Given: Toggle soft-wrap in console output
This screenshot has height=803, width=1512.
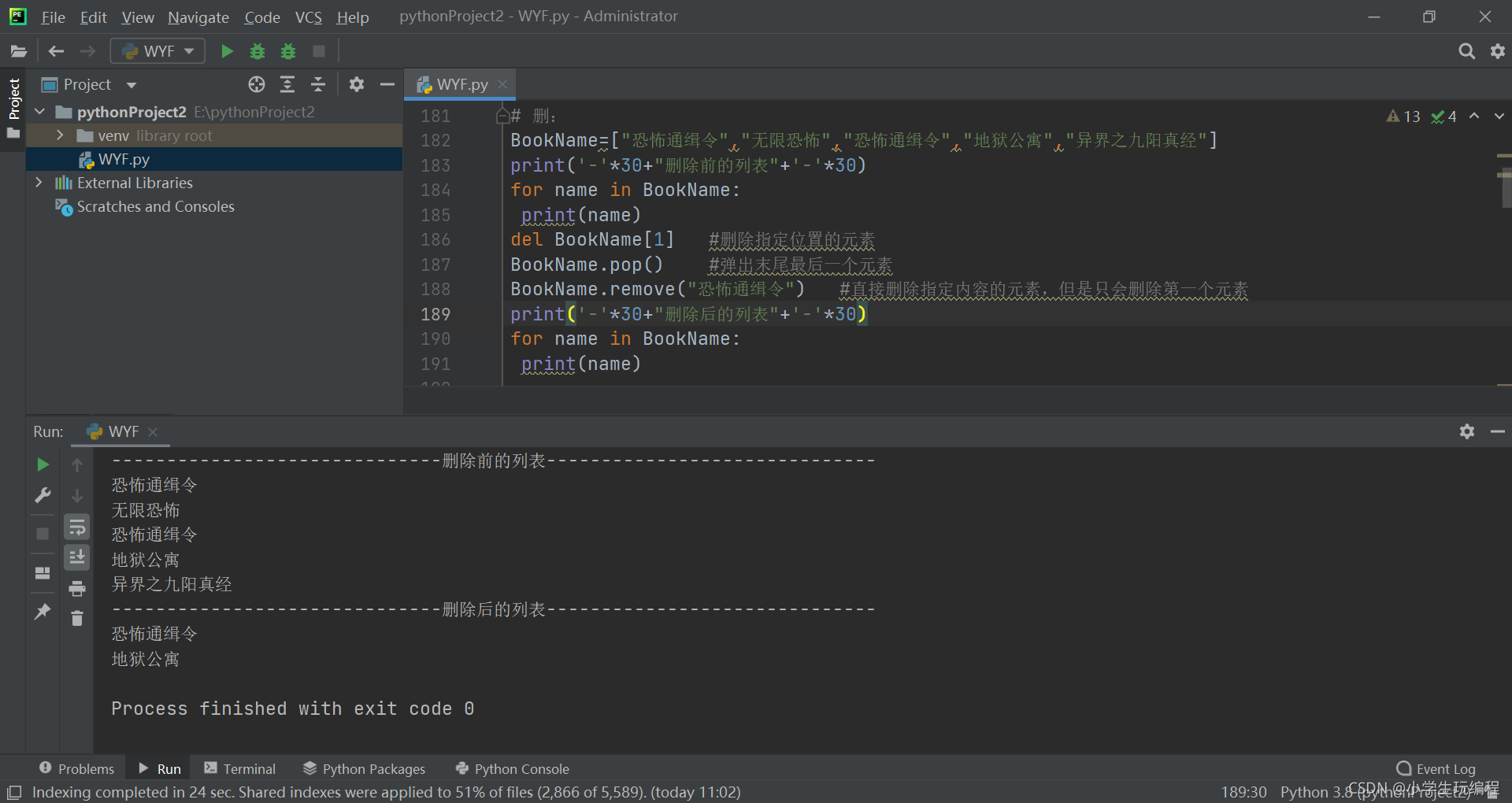Looking at the screenshot, I should pos(77,527).
